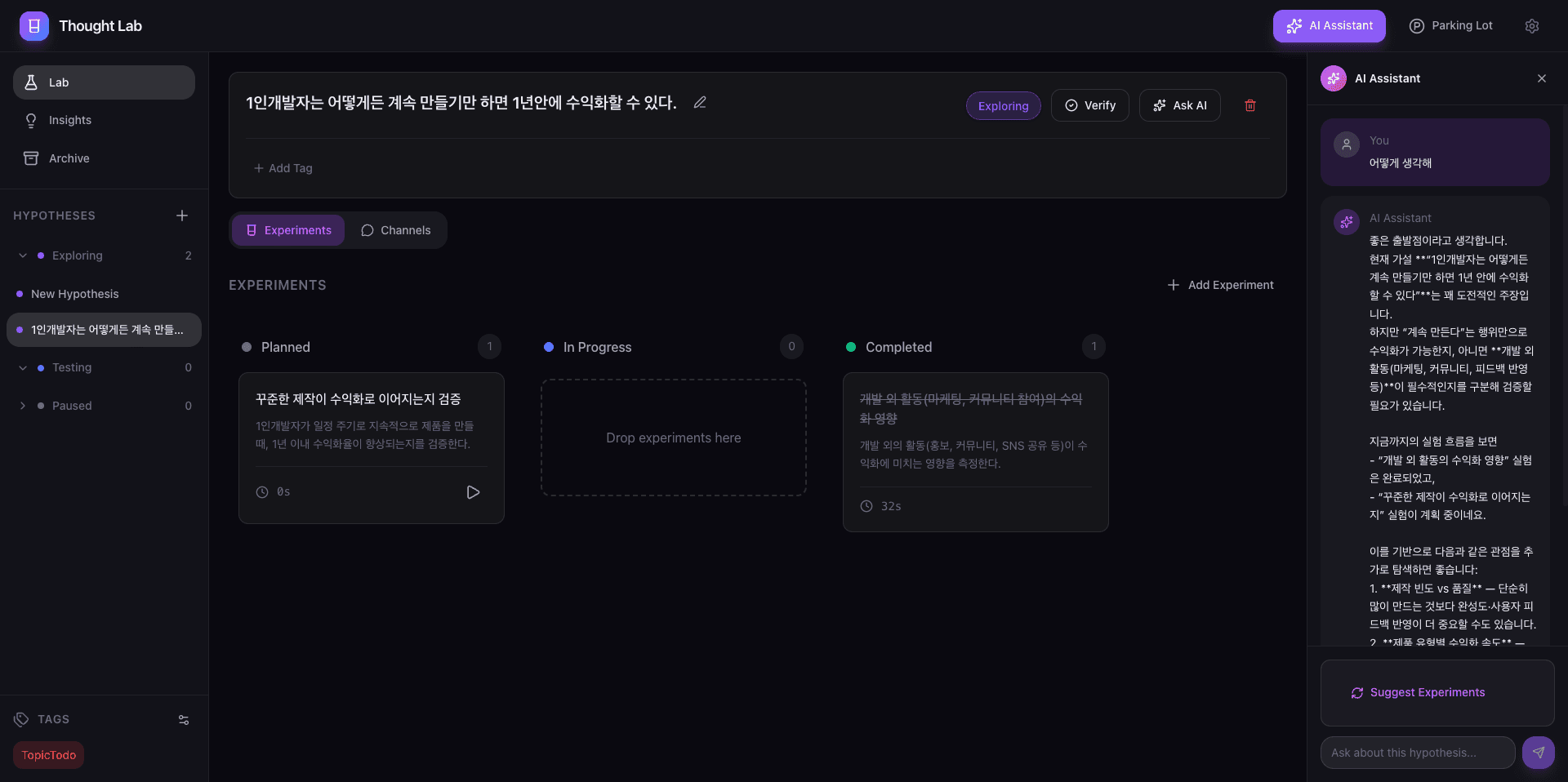Switch to the Experiments tab
This screenshot has height=782, width=1568.
point(287,230)
